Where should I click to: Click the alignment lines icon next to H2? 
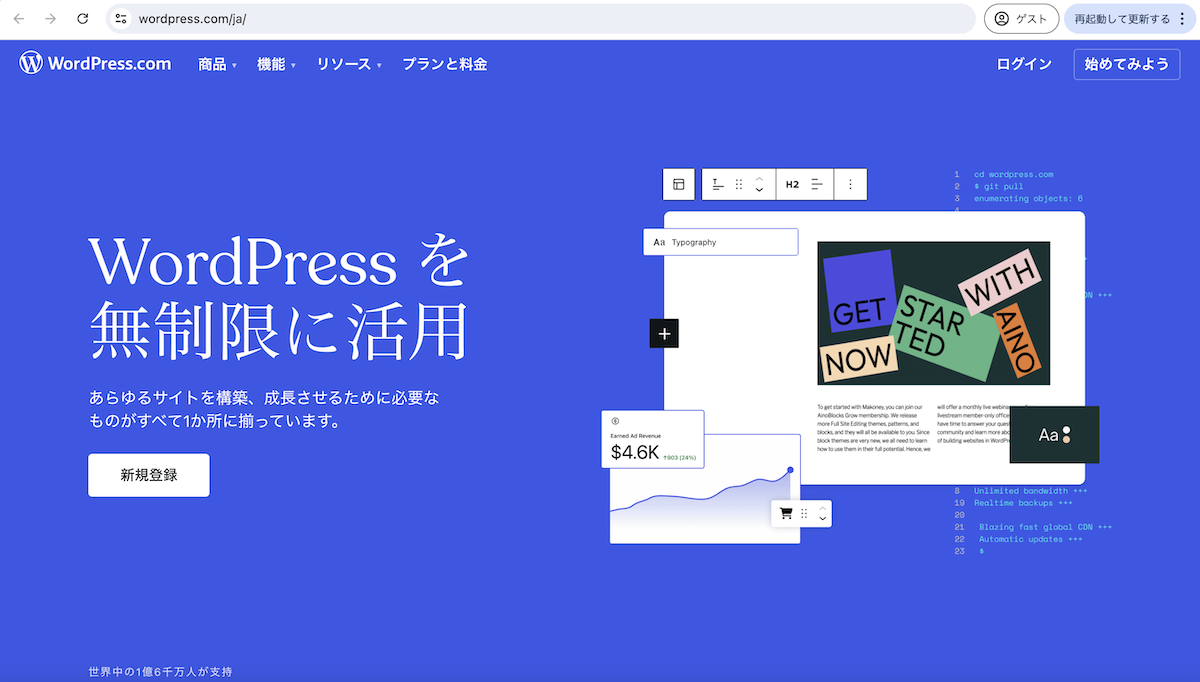(x=817, y=184)
